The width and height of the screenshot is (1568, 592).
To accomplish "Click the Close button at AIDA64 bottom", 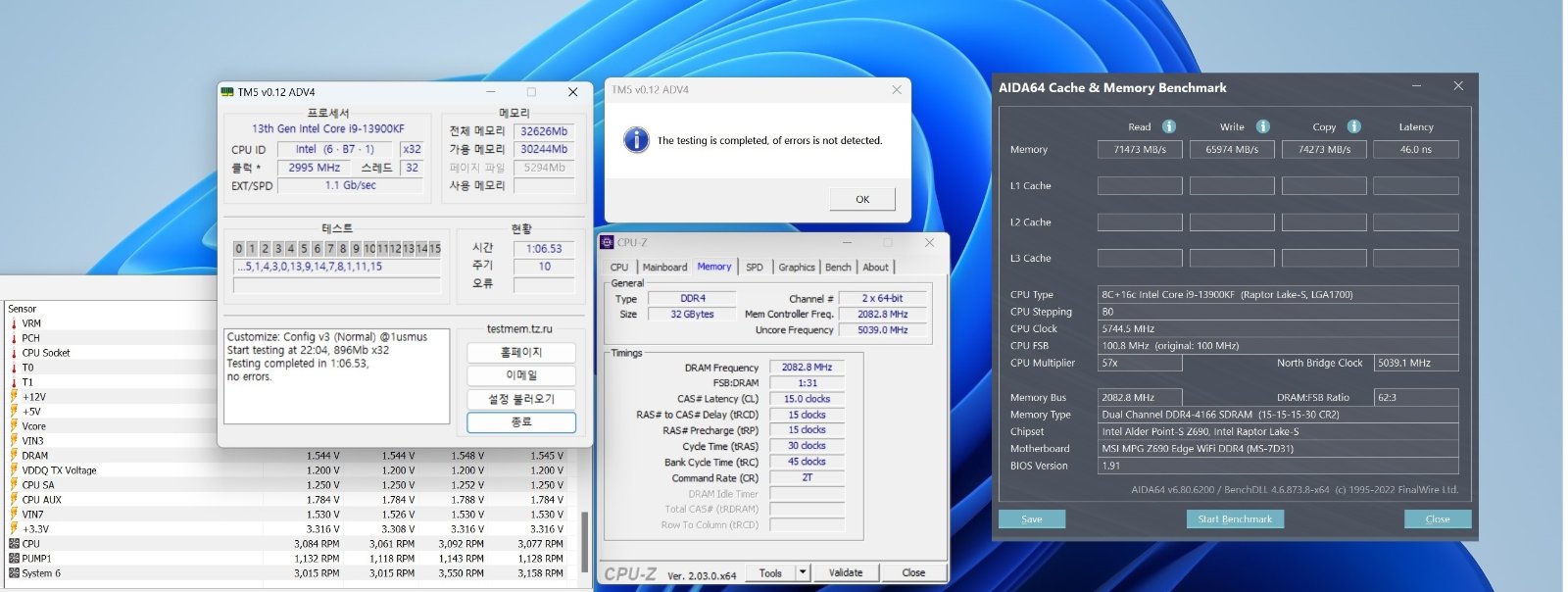I will click(x=1438, y=518).
